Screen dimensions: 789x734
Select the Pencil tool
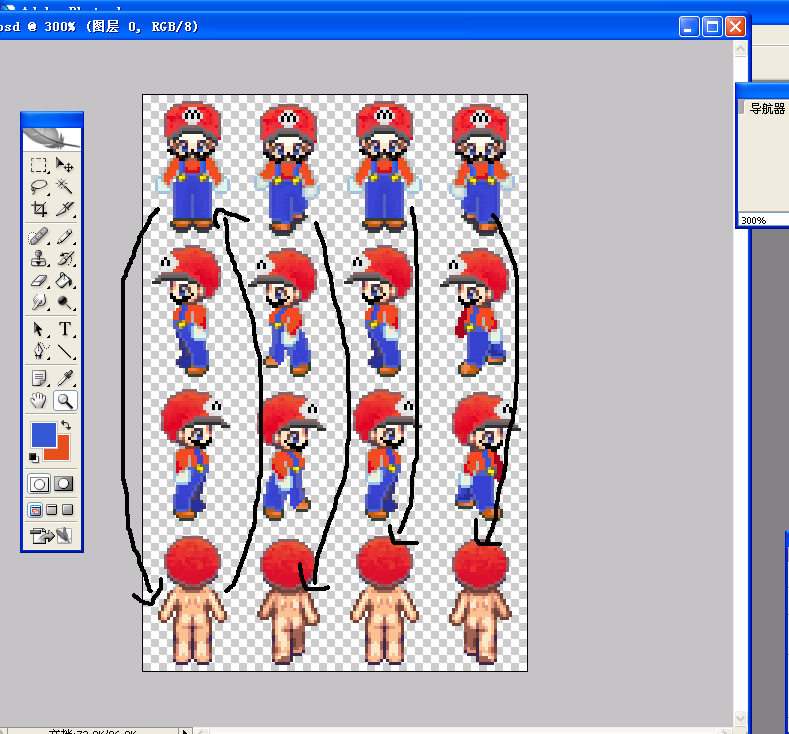coord(64,236)
